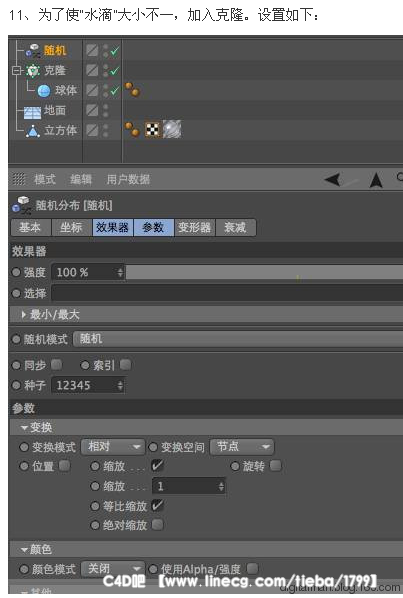Toggle visibility dots on 地面 row
403x598 pixels.
coord(106,110)
